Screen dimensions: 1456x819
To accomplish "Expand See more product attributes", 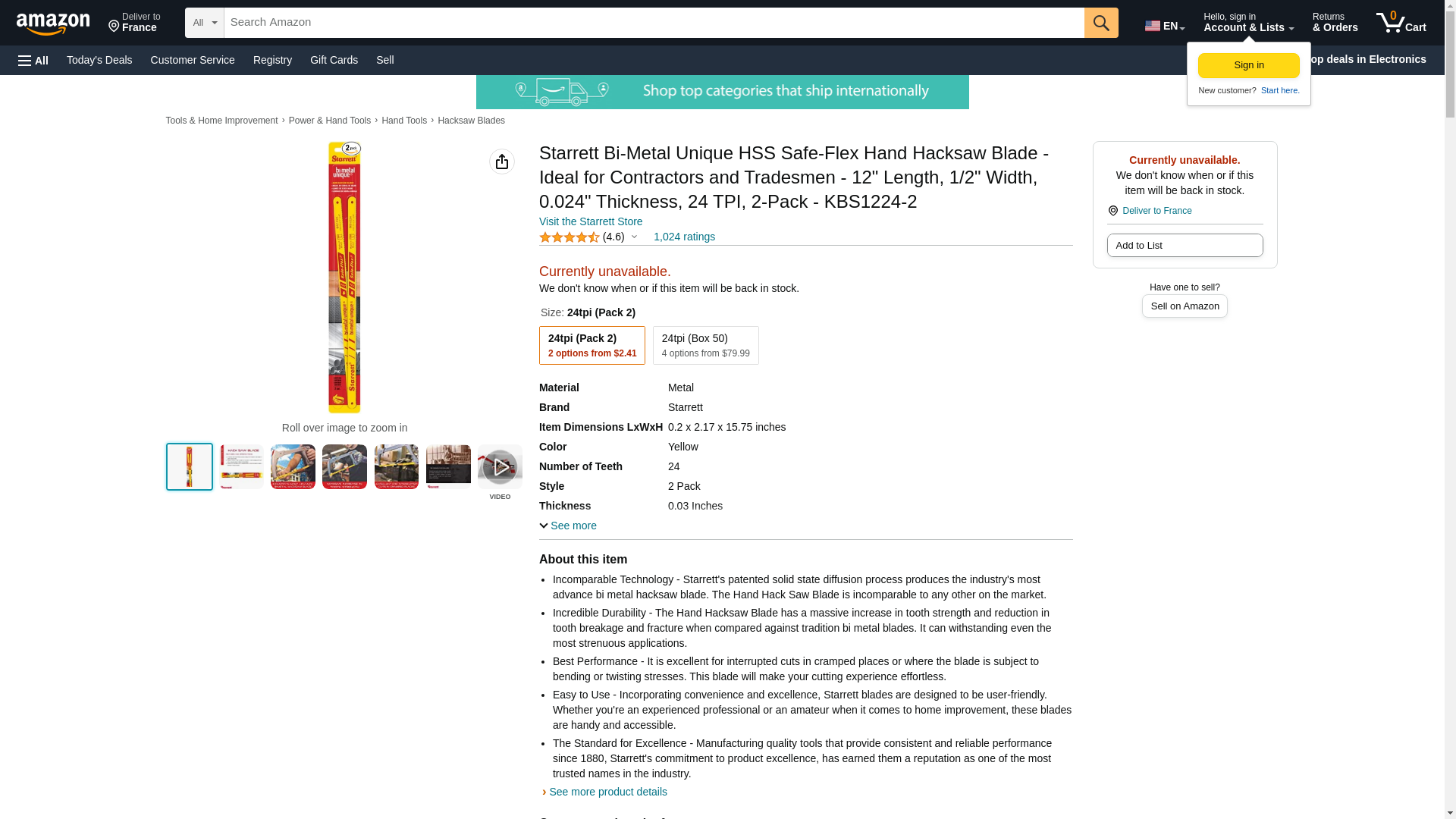I will pyautogui.click(x=568, y=526).
